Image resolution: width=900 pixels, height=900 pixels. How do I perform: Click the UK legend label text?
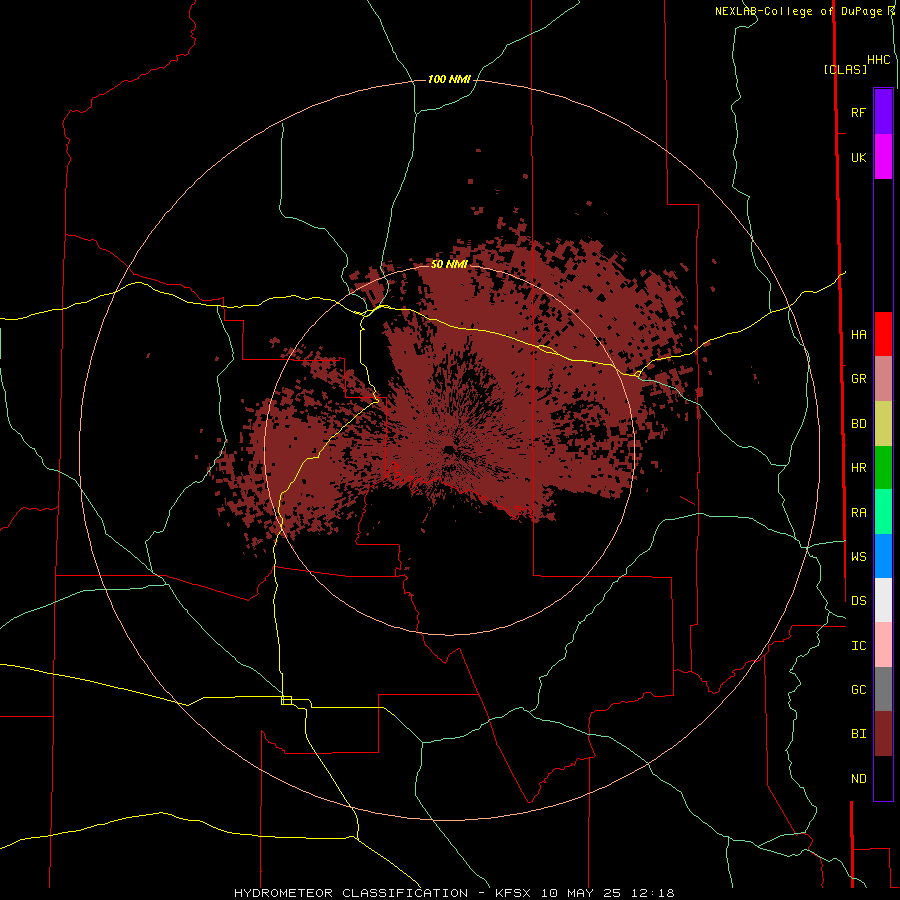(858, 158)
